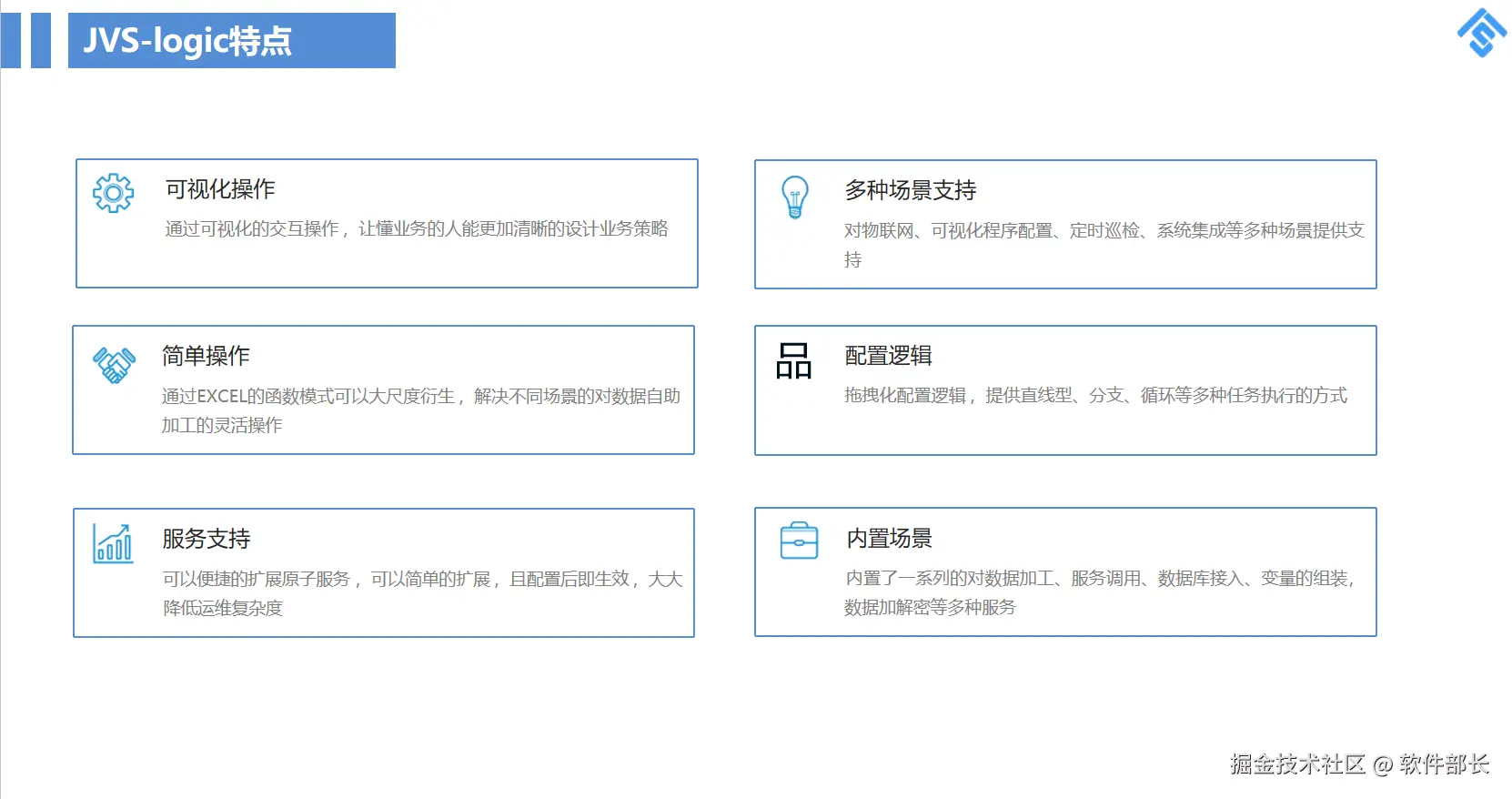Image resolution: width=1512 pixels, height=799 pixels.
Task: Click the 可视化操作 heading
Action: (x=220, y=189)
